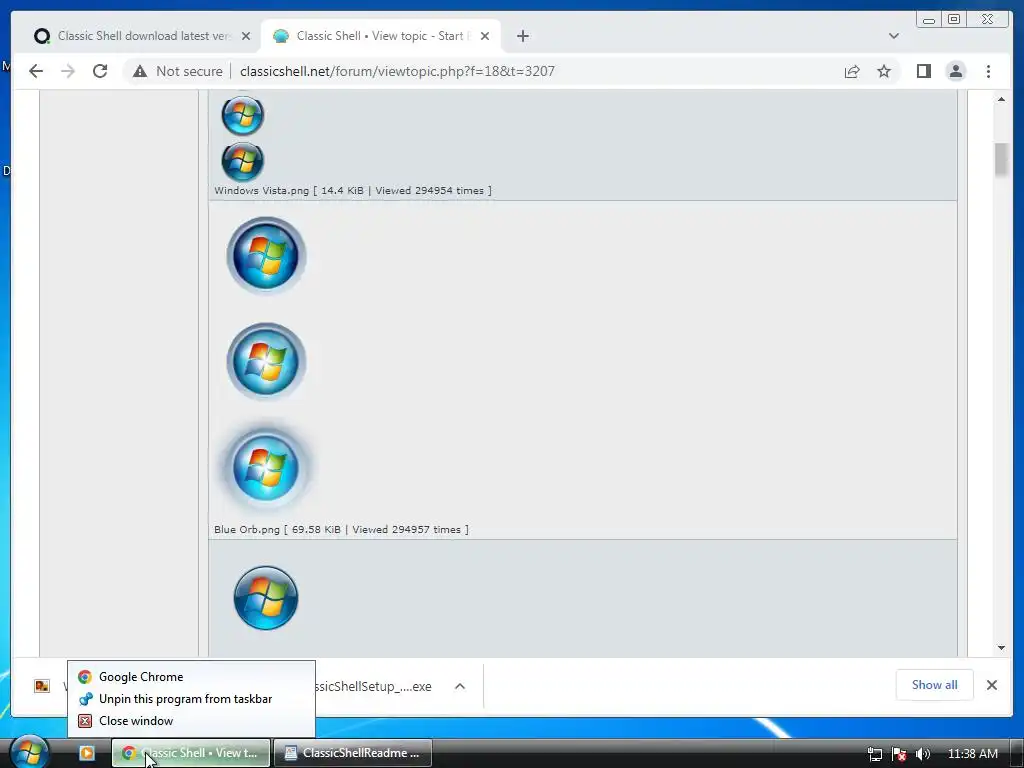Expand the ClassicShellSetup download options chevron

pyautogui.click(x=460, y=686)
